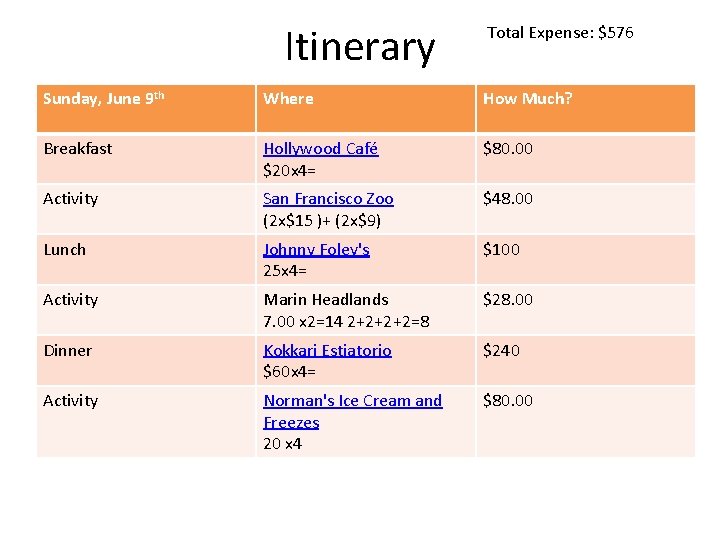Click the Lunch row label
Viewport: 720px width, 540px height.
[x=65, y=250]
